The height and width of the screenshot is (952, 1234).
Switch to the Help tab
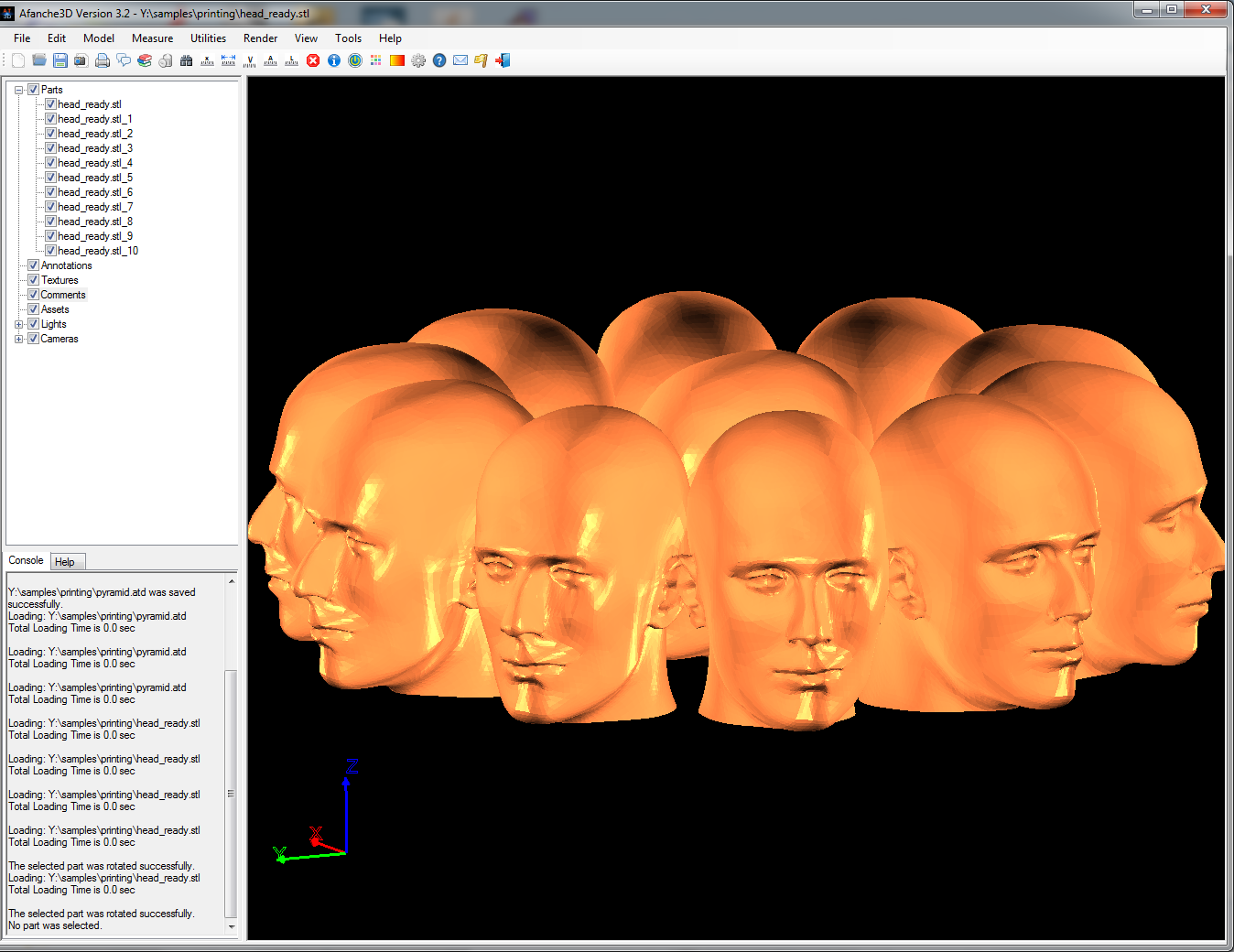64,562
